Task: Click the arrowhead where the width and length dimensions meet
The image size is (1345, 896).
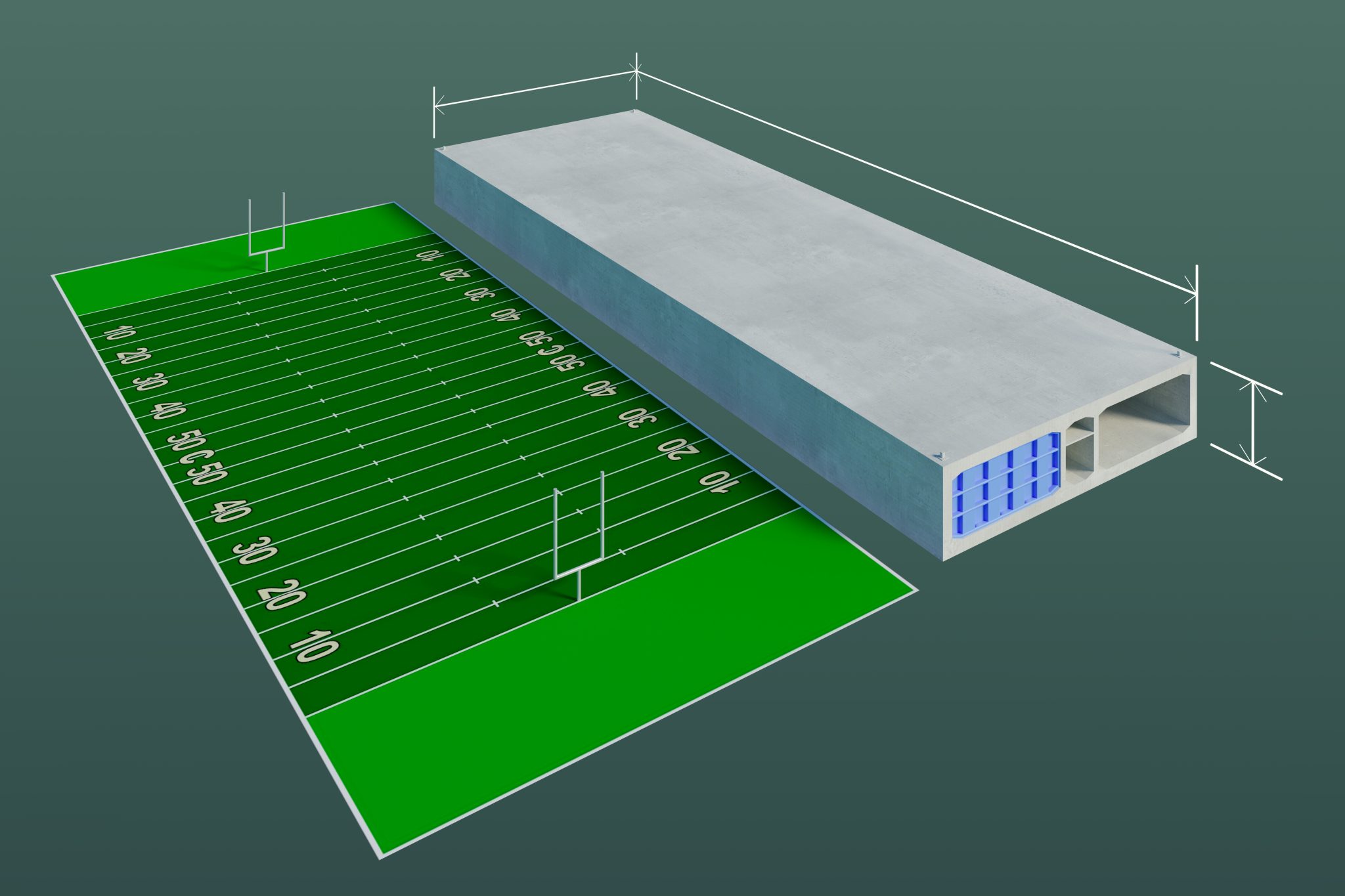Action: coord(635,70)
